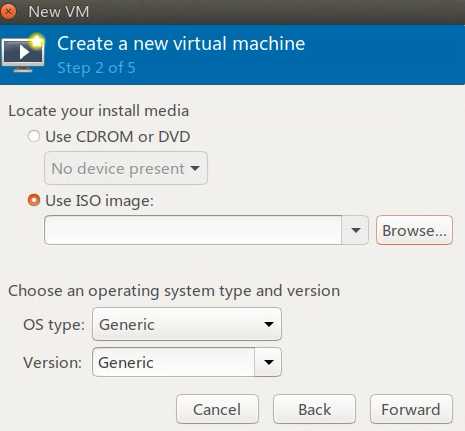Click inside the ISO image path field
Viewport: 465px width, 431px height.
pyautogui.click(x=193, y=230)
